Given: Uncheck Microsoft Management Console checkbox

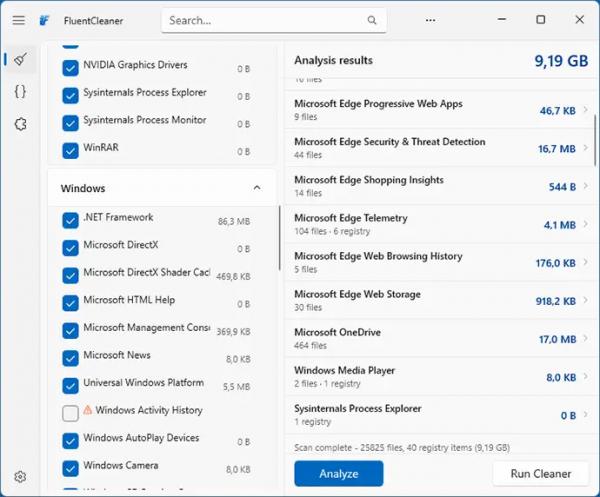Looking at the screenshot, I should pos(70,331).
